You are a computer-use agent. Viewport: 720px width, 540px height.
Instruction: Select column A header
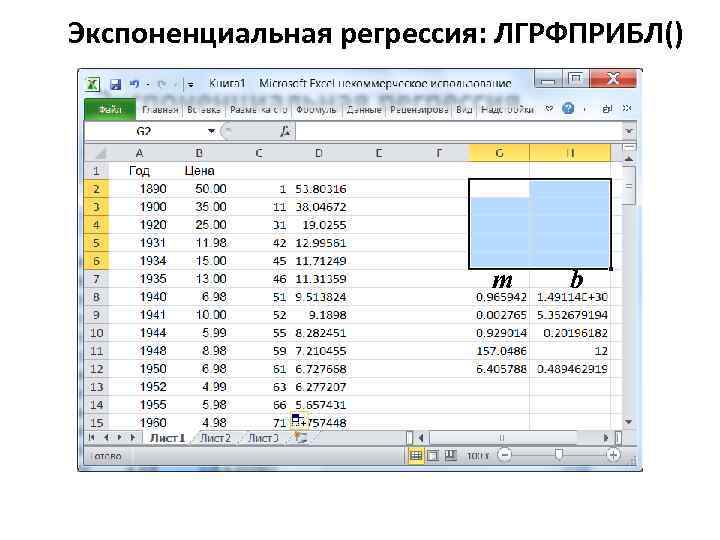(140, 153)
